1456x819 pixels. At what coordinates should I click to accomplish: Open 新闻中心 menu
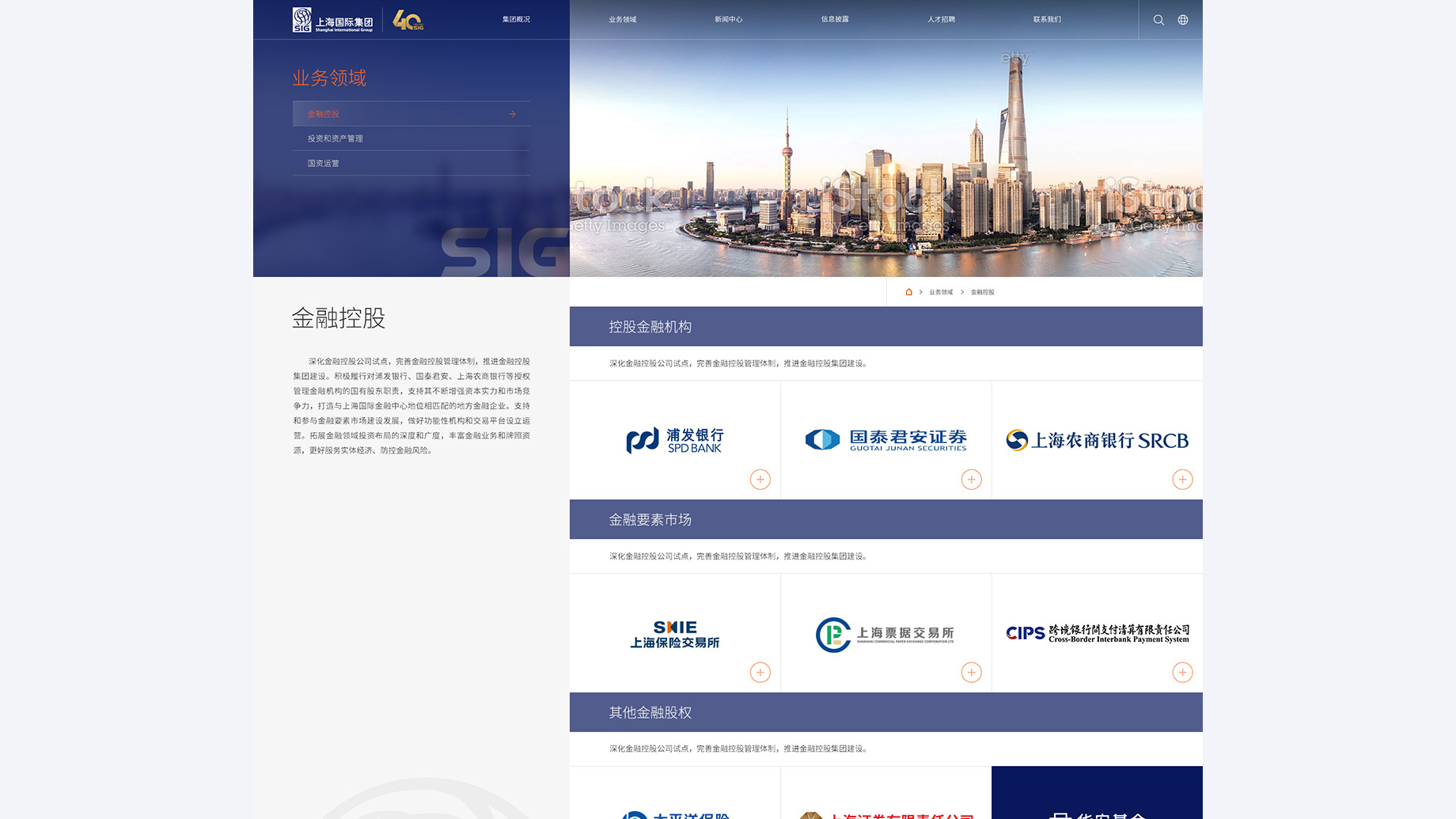(729, 19)
